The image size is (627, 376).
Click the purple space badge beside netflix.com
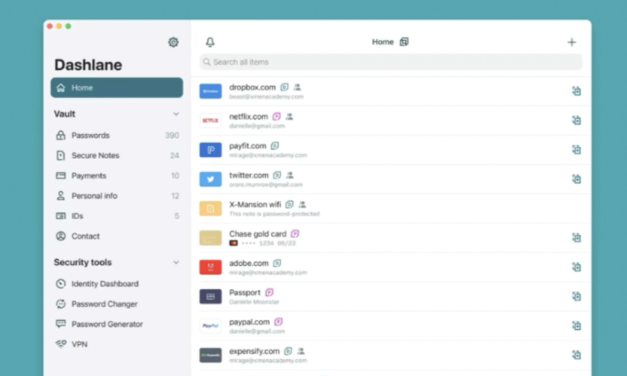[x=276, y=116]
